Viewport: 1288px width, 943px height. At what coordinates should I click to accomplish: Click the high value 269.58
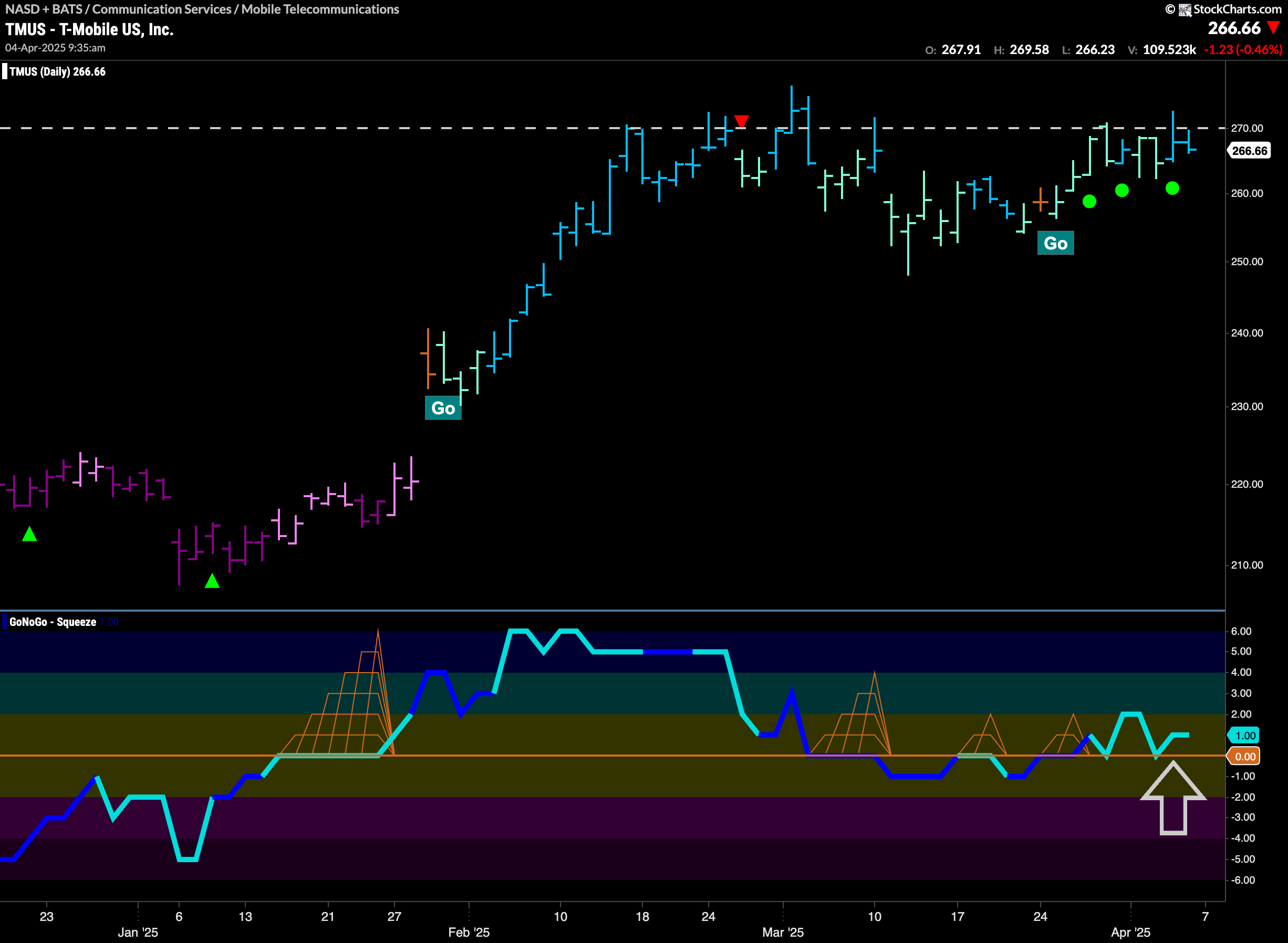click(1029, 50)
